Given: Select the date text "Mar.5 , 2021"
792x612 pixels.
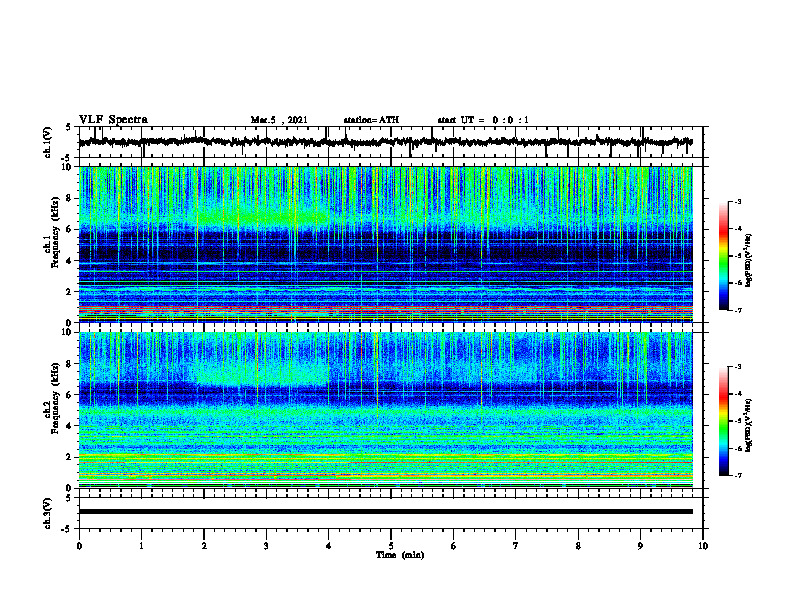Looking at the screenshot, I should [279, 120].
